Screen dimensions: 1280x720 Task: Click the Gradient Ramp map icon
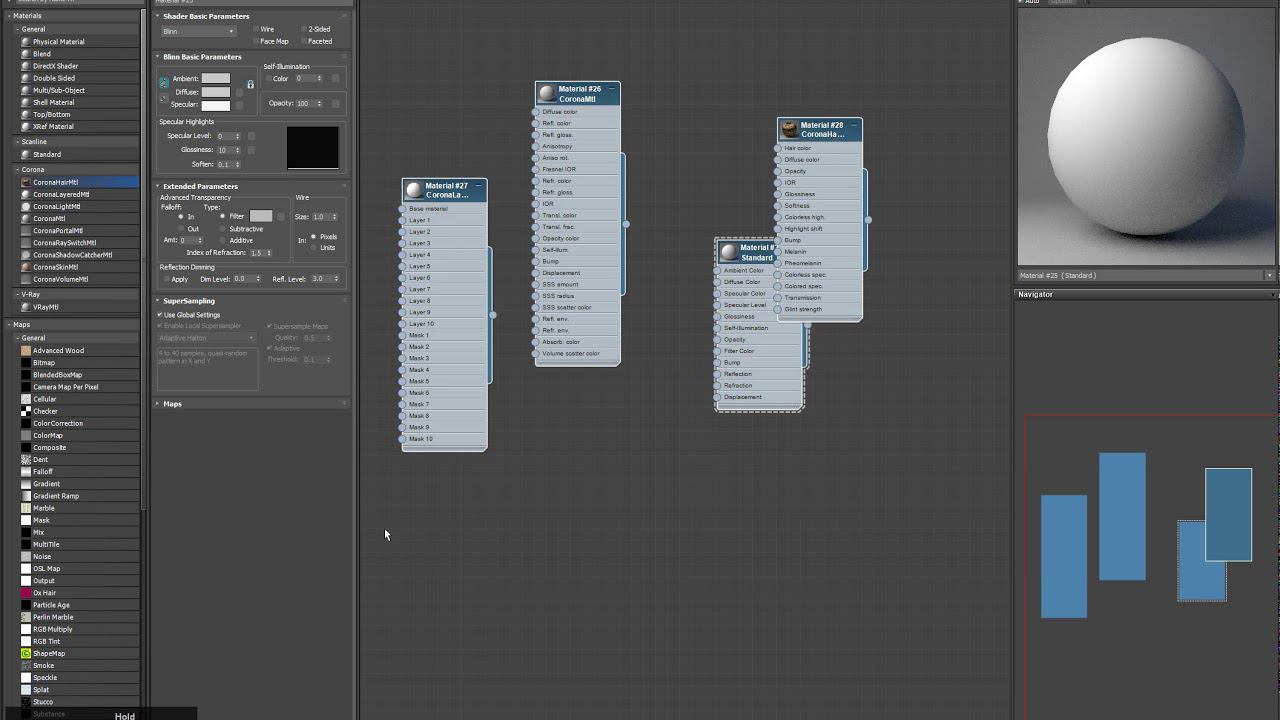pyautogui.click(x=26, y=496)
